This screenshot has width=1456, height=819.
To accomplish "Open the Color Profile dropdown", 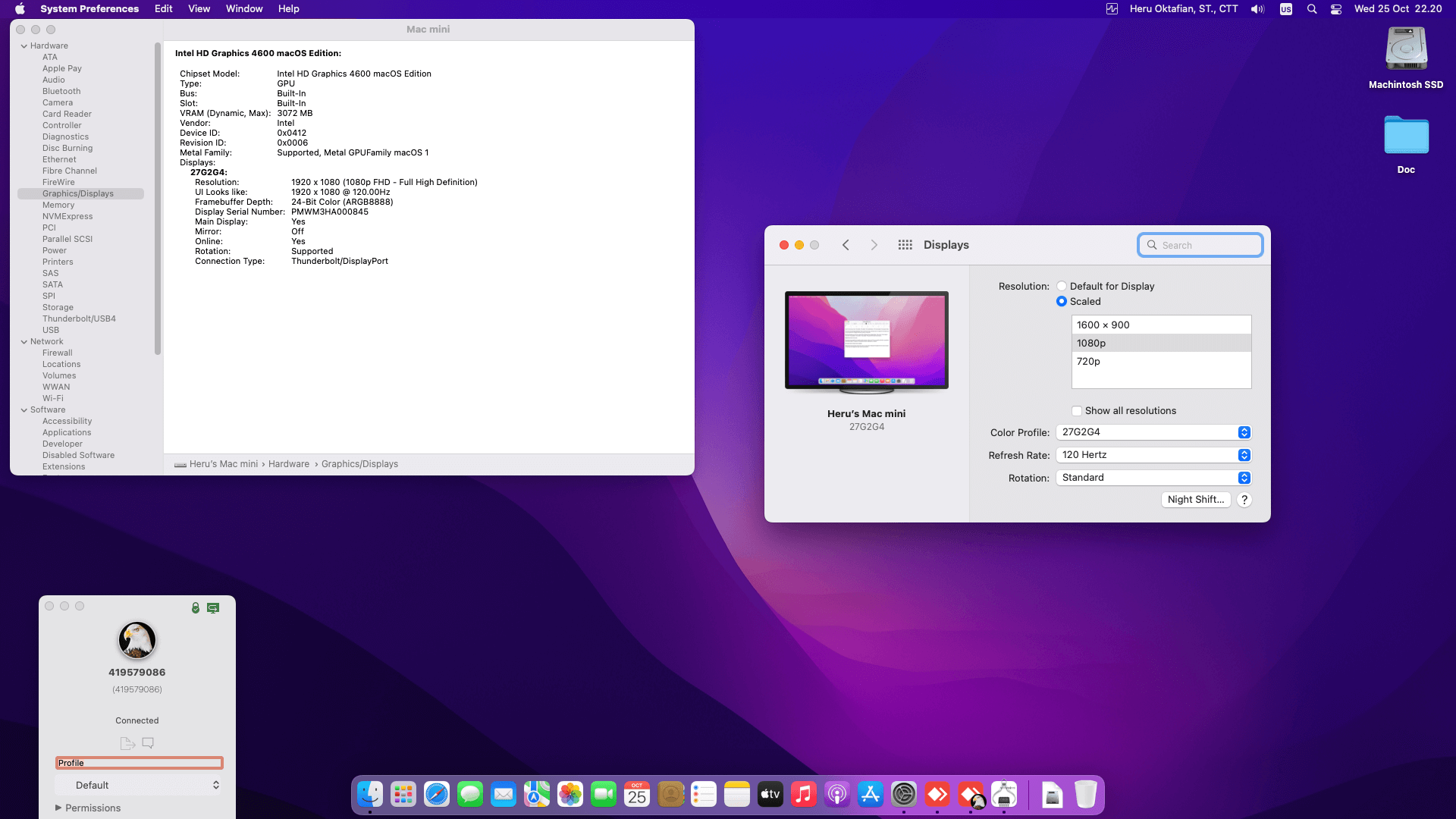I will 1153,432.
